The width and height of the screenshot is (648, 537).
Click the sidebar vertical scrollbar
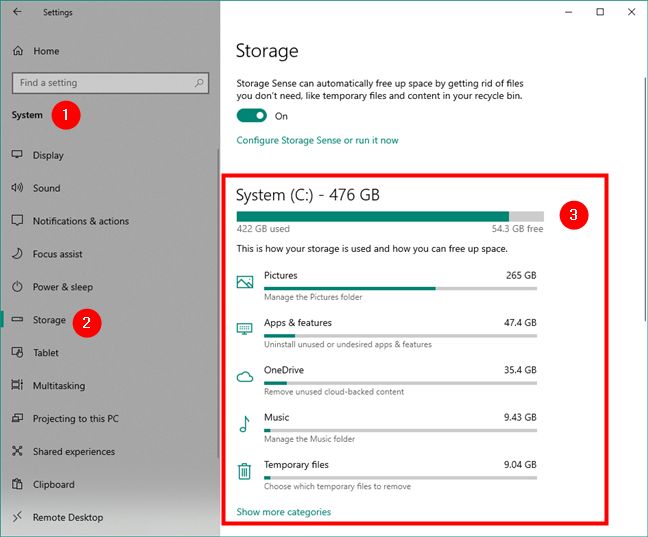tap(218, 303)
